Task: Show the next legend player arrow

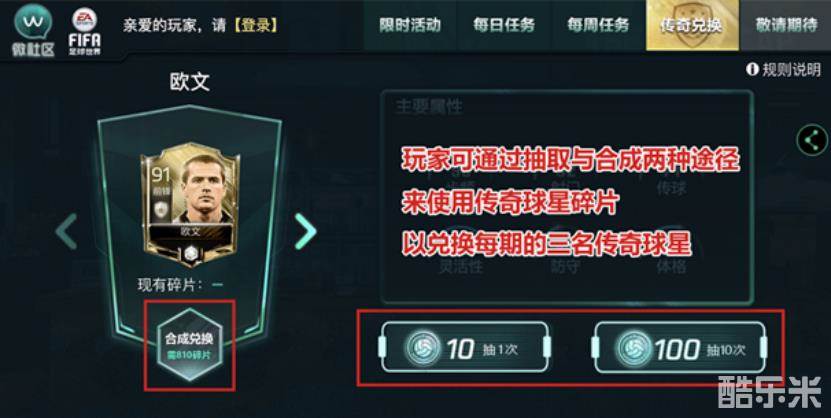Action: click(x=305, y=231)
